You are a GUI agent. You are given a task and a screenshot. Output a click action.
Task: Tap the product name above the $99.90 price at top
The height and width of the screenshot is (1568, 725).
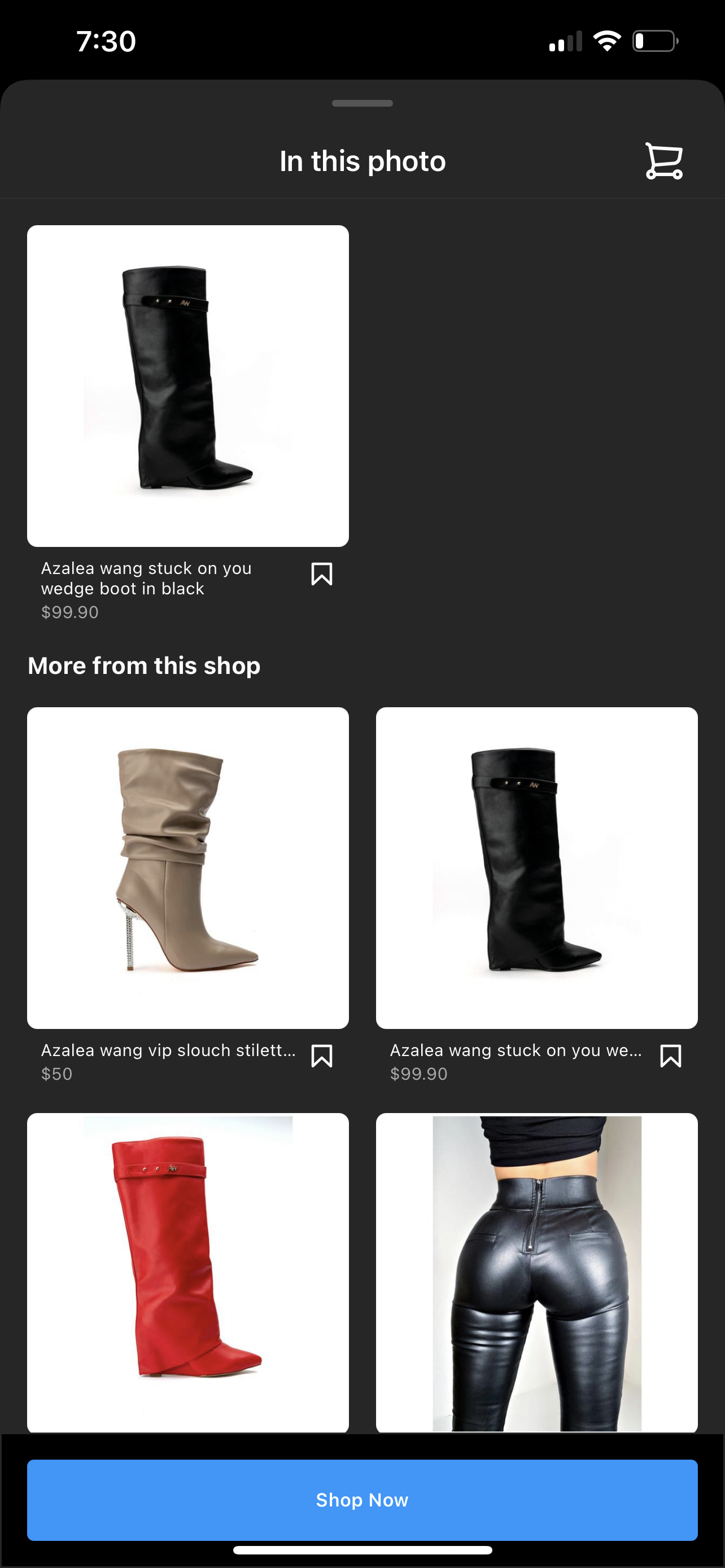[x=146, y=578]
